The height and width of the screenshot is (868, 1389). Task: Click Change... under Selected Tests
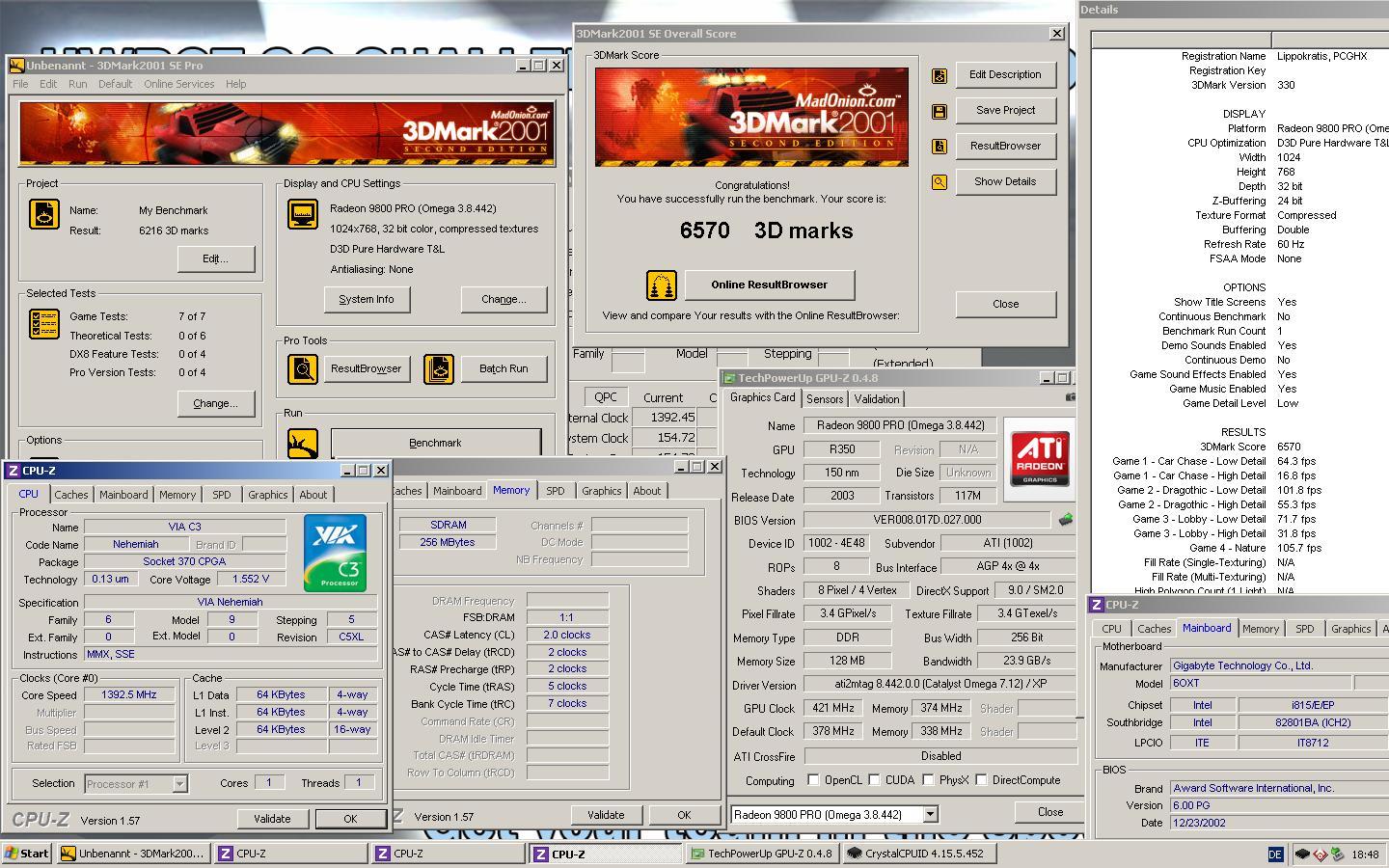tap(216, 403)
